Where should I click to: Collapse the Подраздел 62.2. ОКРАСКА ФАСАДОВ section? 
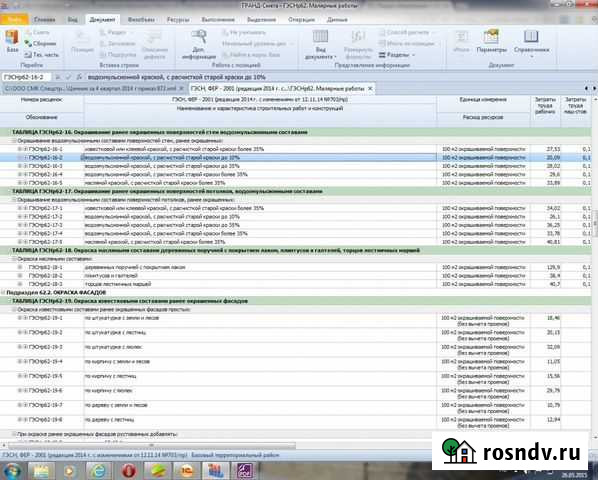(3, 292)
